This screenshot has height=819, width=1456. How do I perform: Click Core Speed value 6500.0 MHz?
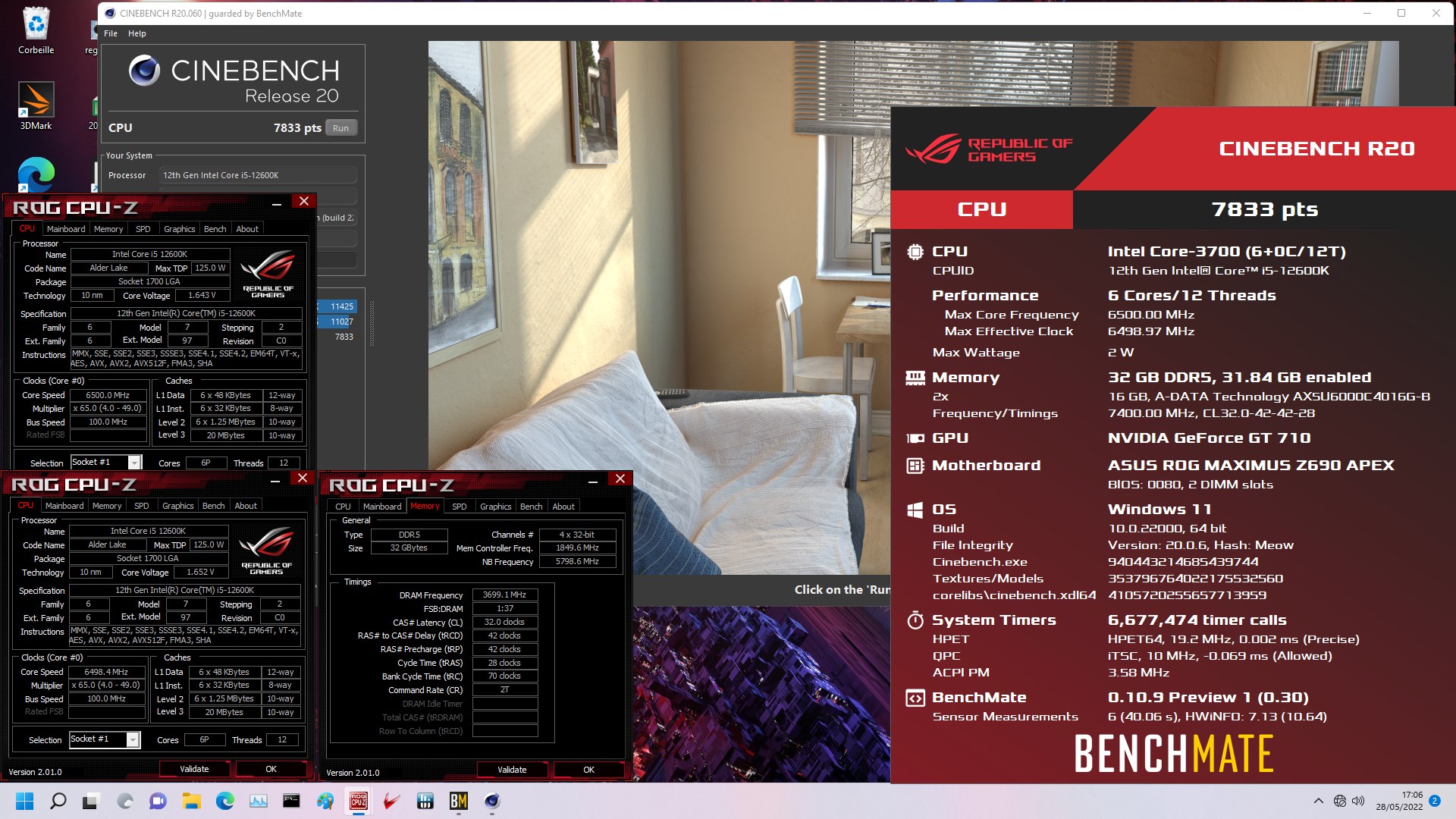(x=108, y=395)
